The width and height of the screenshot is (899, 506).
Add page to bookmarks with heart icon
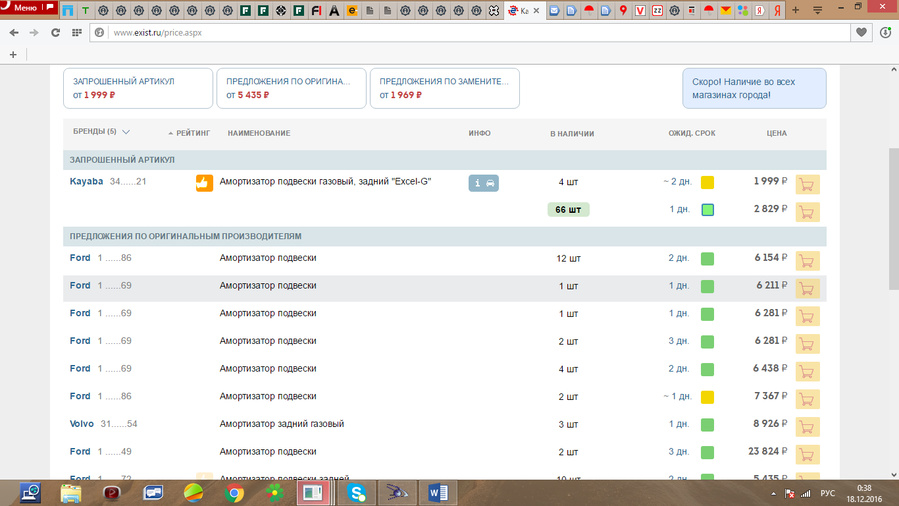coord(861,33)
